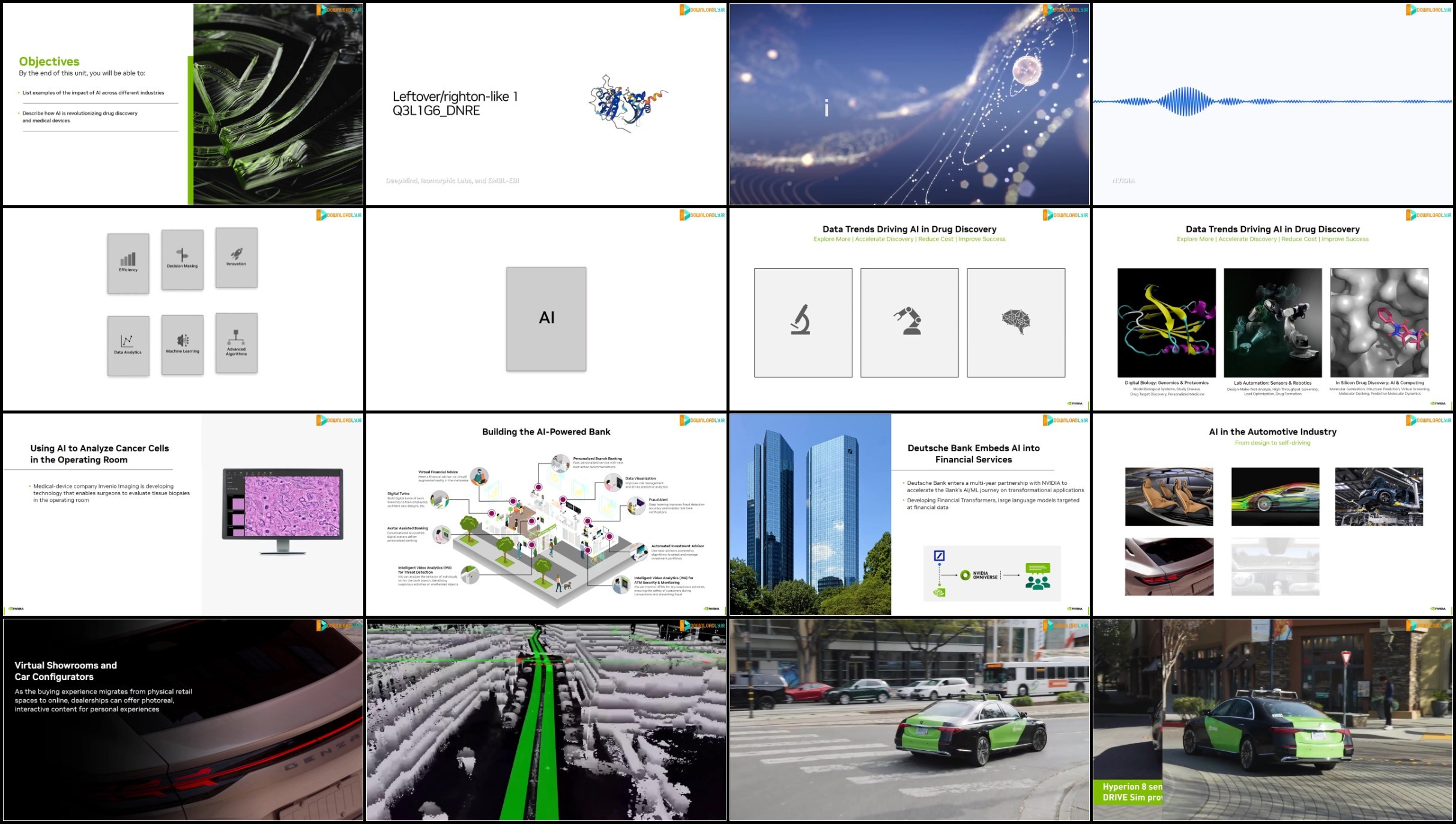This screenshot has width=1456, height=824.
Task: Click the Deutsche Bank twin towers photo
Action: (x=811, y=514)
